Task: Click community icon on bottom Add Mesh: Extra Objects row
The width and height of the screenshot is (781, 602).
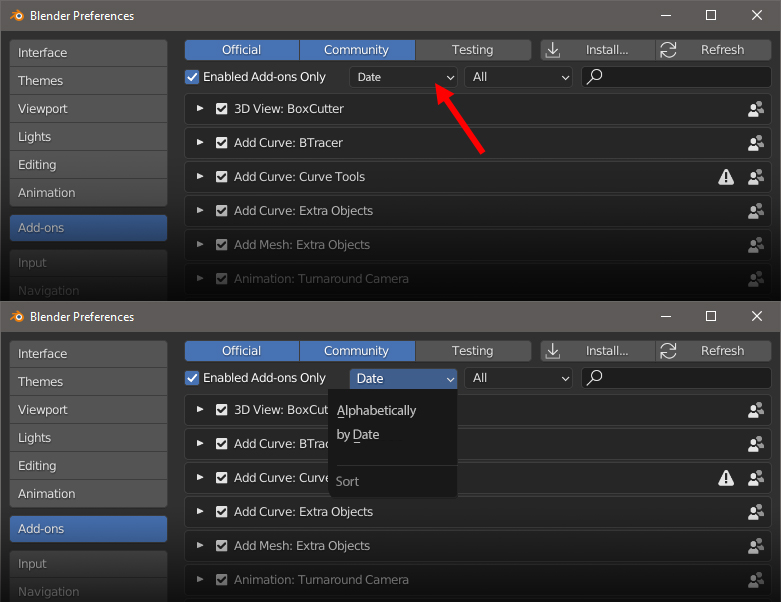Action: pos(756,546)
